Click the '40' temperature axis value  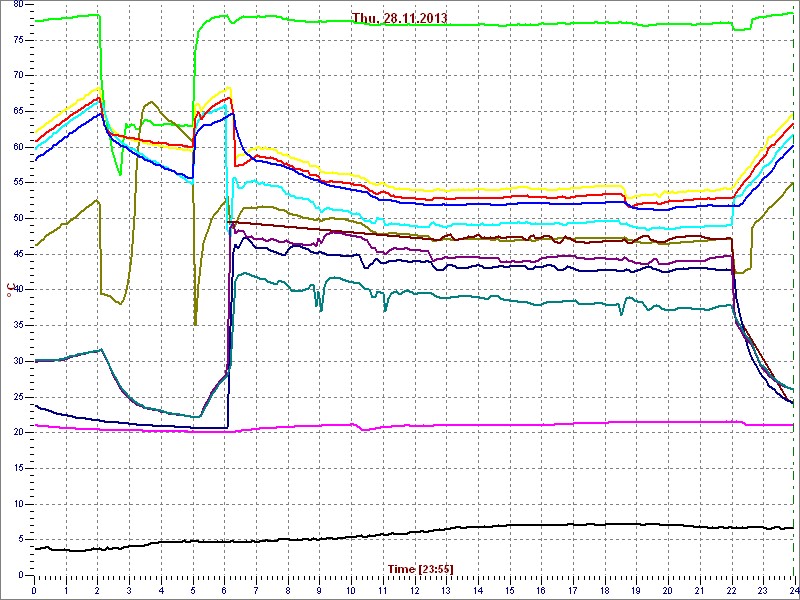click(x=18, y=290)
